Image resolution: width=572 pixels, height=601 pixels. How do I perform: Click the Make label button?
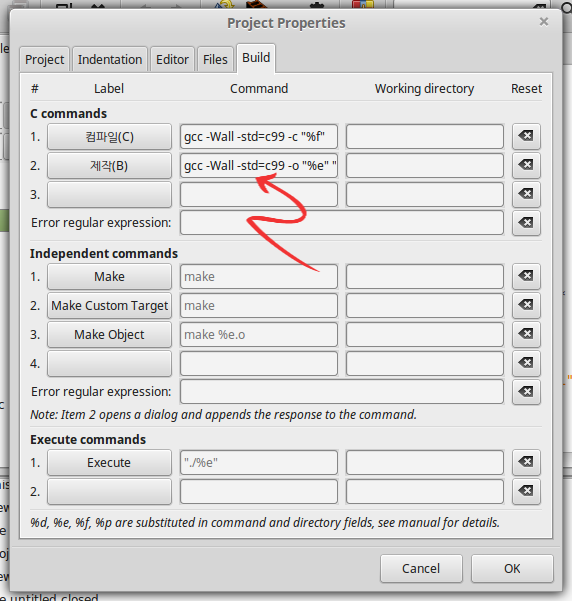pyautogui.click(x=109, y=276)
